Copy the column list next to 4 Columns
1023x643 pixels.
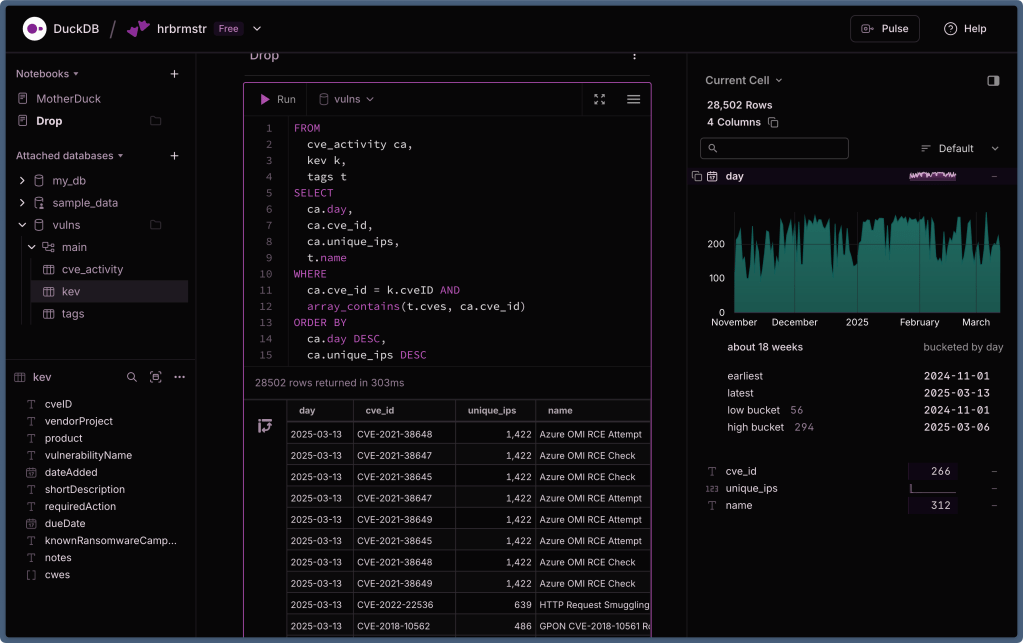(x=773, y=122)
